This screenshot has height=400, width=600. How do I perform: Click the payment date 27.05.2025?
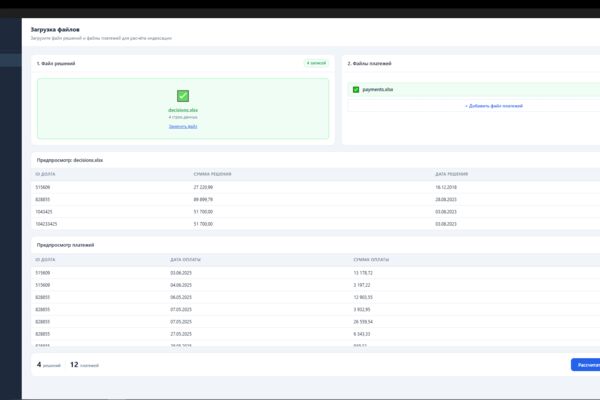pyautogui.click(x=181, y=334)
